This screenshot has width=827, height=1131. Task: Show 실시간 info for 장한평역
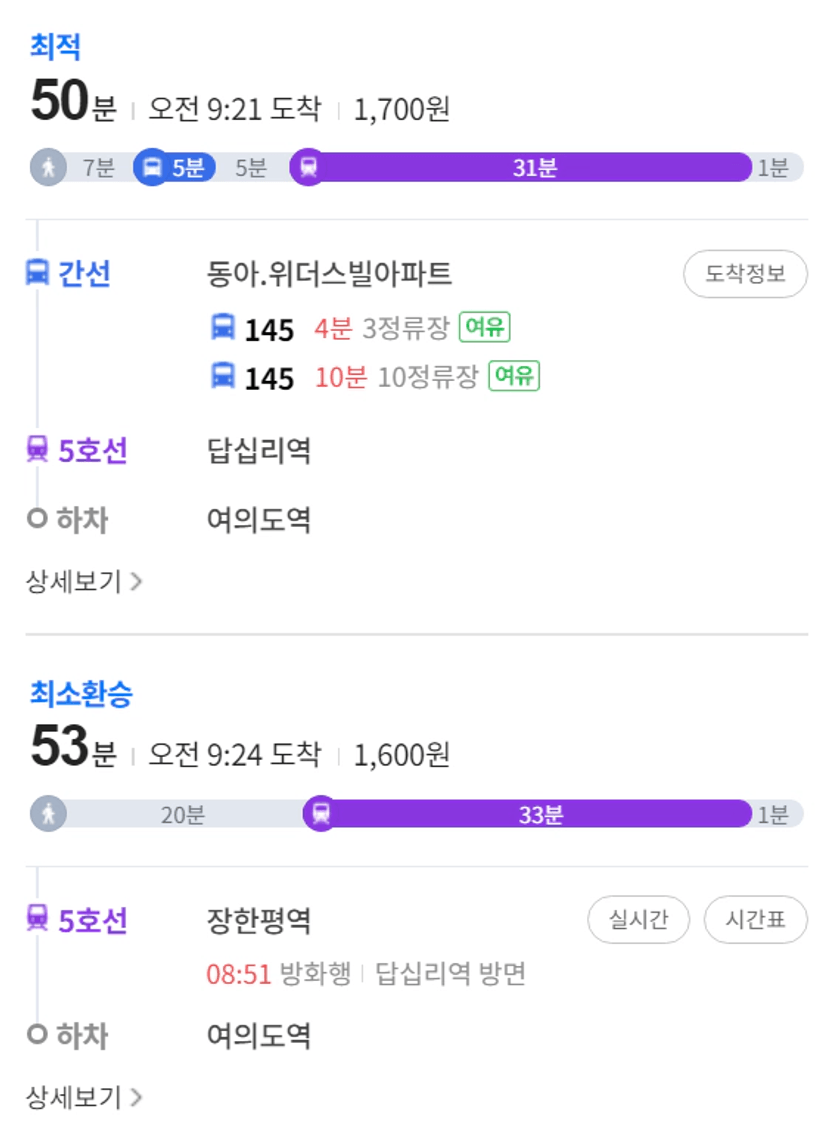click(x=639, y=919)
